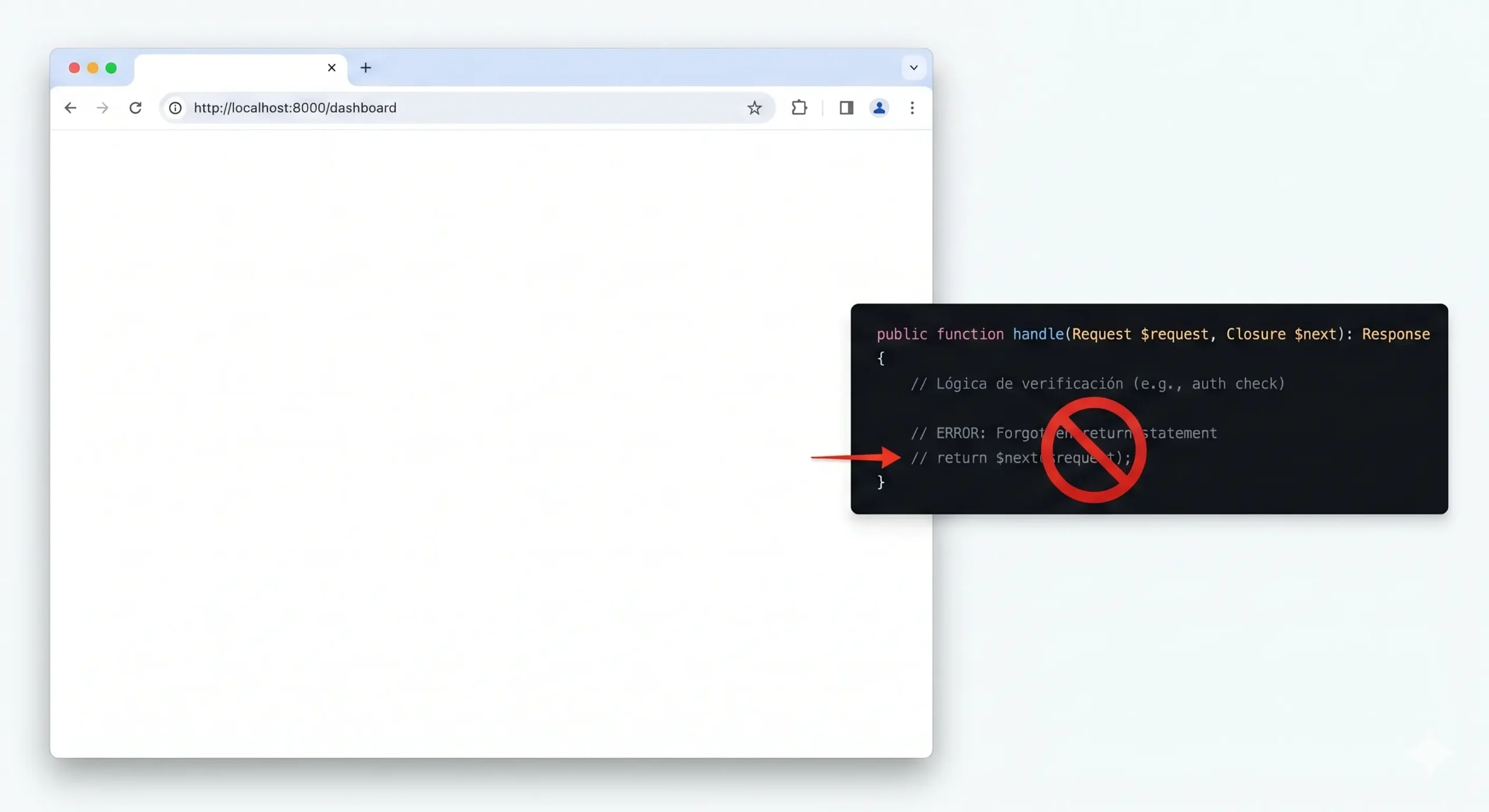Click the 'Lógica de verificación' comment
The width and height of the screenshot is (1489, 812).
coord(1097,384)
